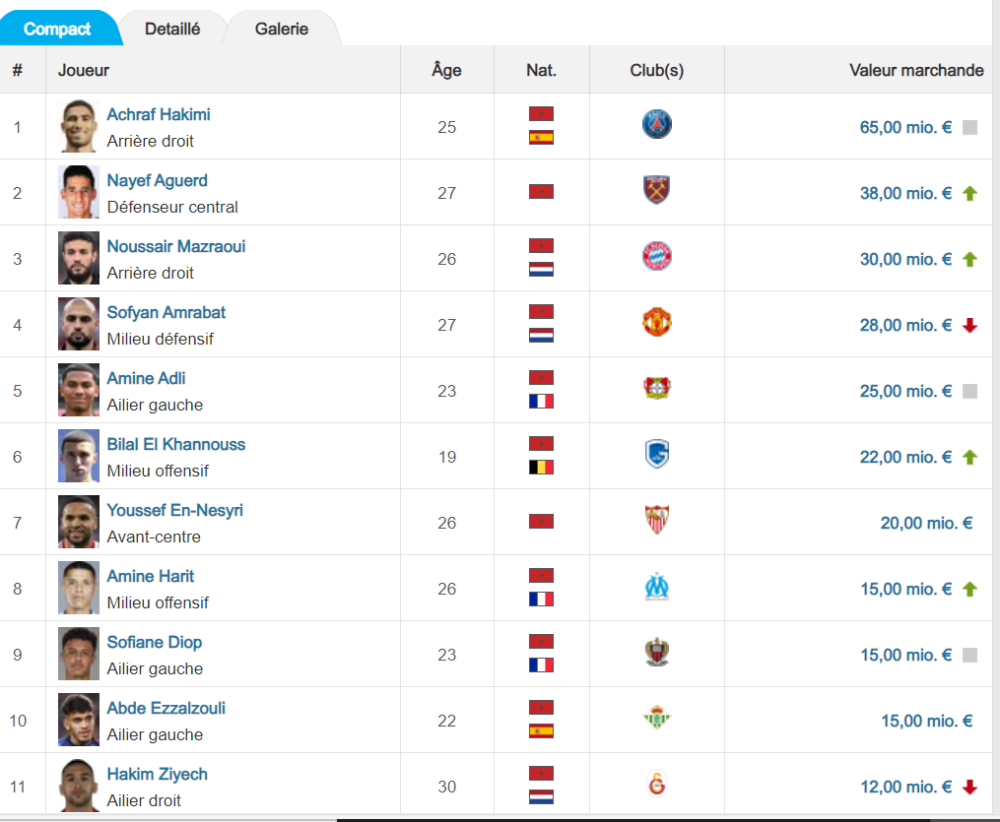Click Youssef En-Nesyri's player photo
This screenshot has height=822, width=1000.
coord(78,522)
